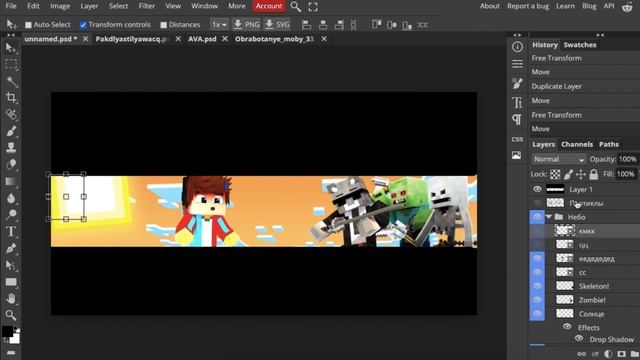
Task: Select the Magic Wand tool
Action: [11, 81]
